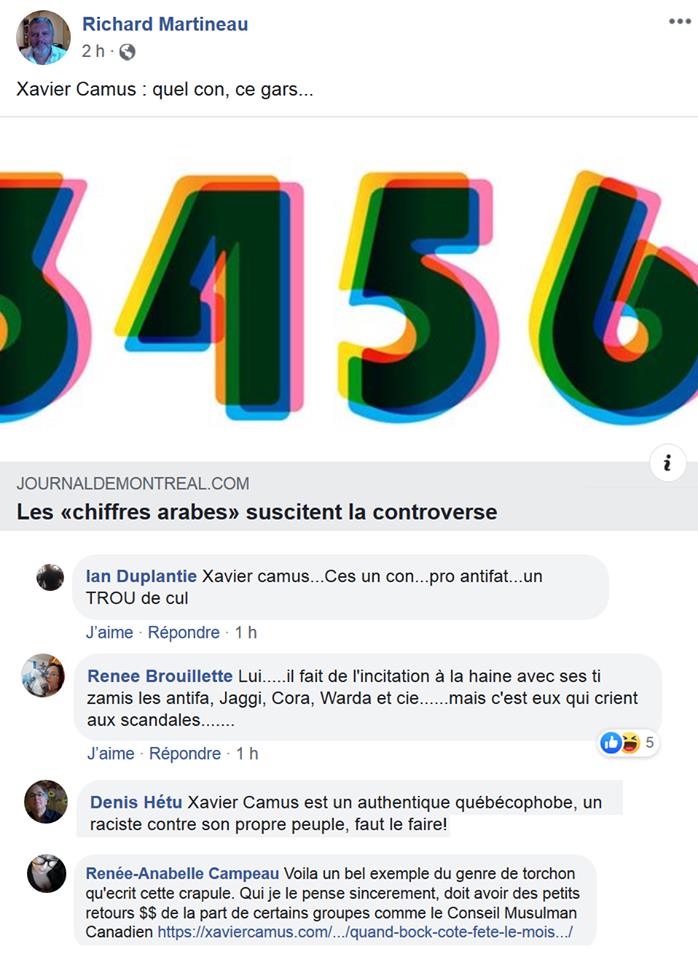The image size is (698, 960).
Task: Open Renee Brouillette's avatar
Action: [x=43, y=675]
